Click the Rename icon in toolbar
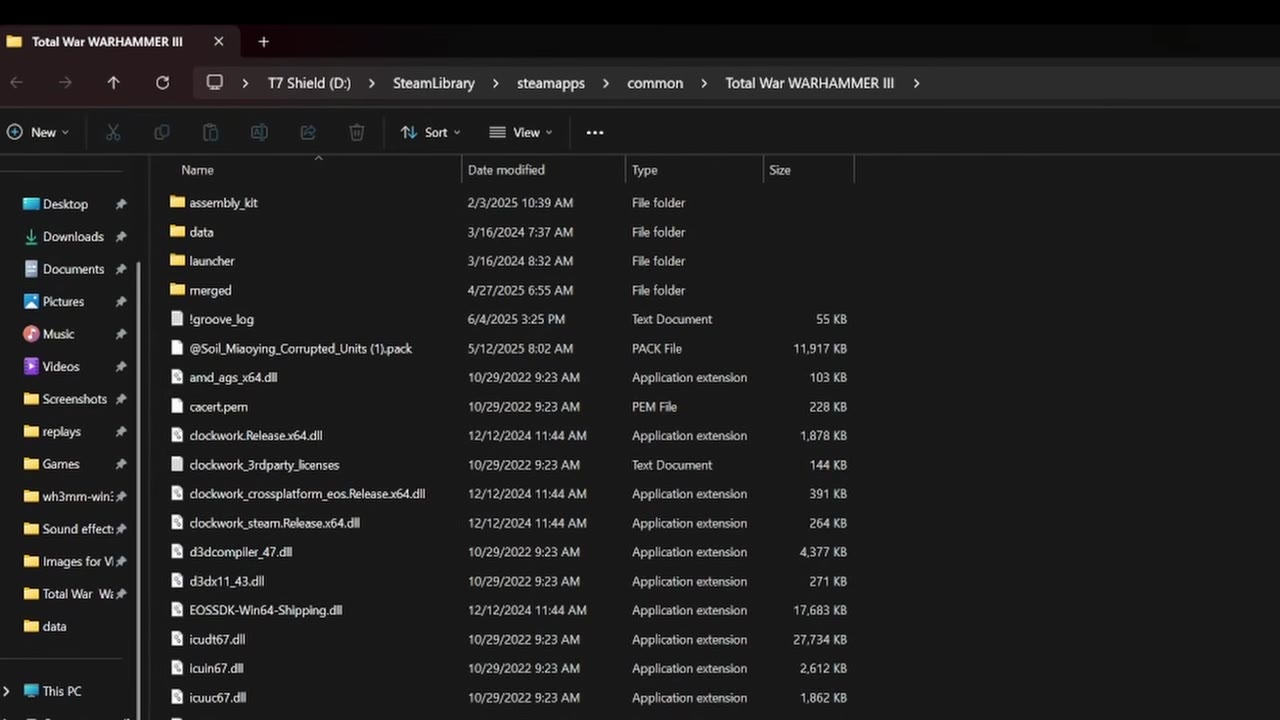Image resolution: width=1280 pixels, height=720 pixels. (259, 132)
